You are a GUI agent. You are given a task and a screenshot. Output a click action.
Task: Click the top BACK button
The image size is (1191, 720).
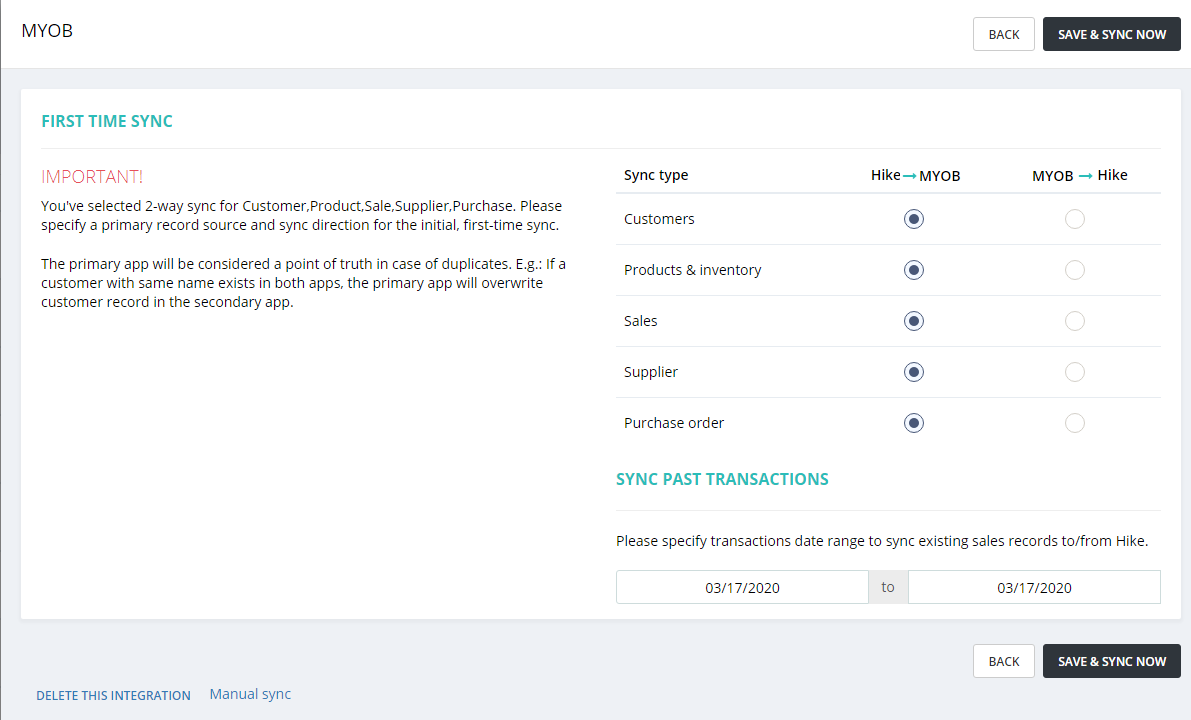tap(1003, 34)
